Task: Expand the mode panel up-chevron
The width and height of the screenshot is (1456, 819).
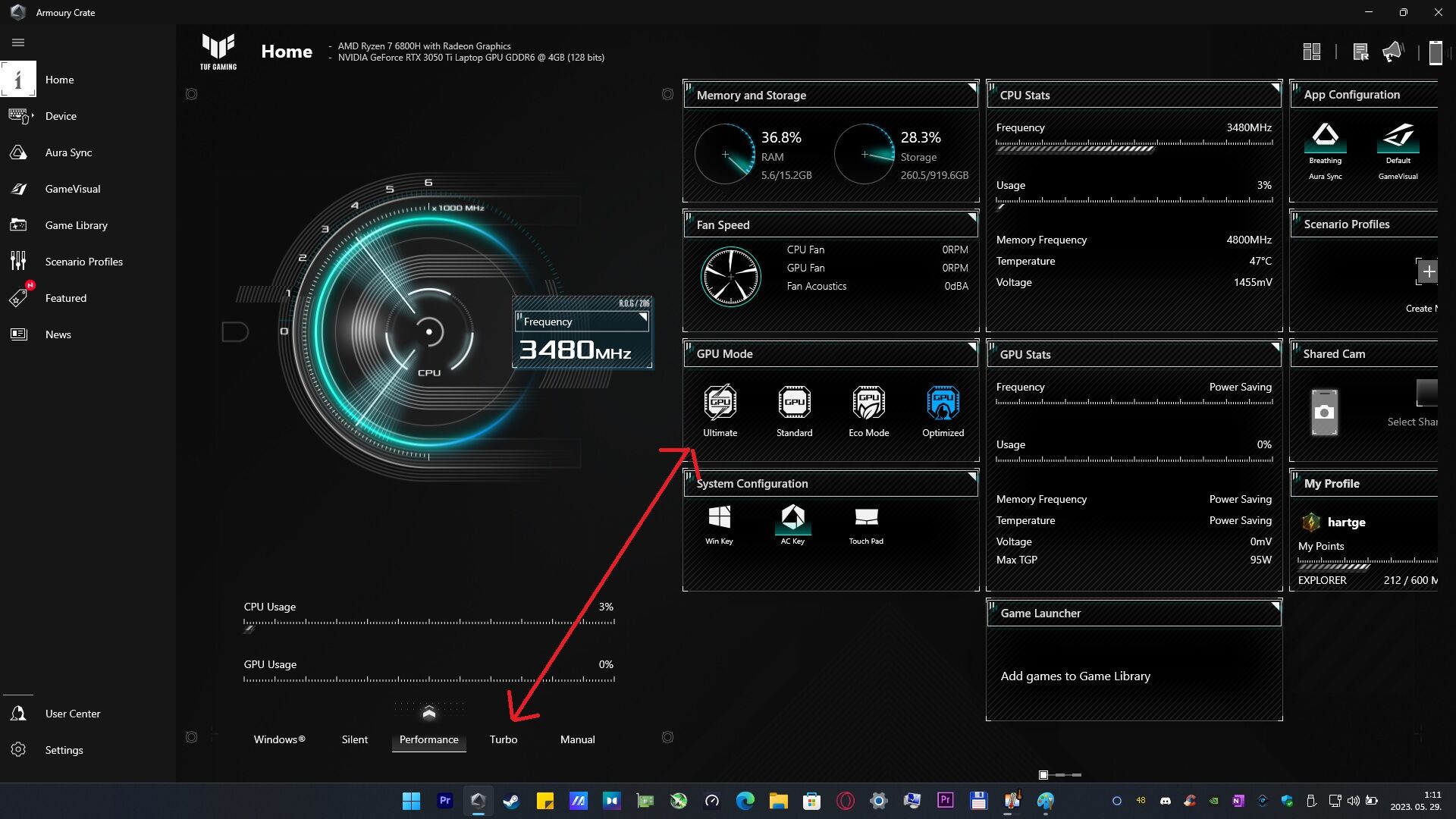Action: point(428,712)
